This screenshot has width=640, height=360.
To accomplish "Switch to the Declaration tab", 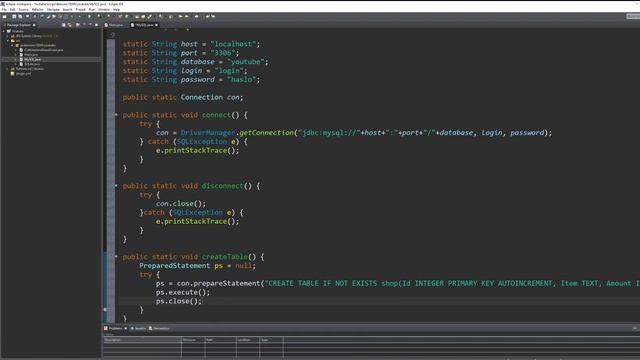I will (159, 328).
